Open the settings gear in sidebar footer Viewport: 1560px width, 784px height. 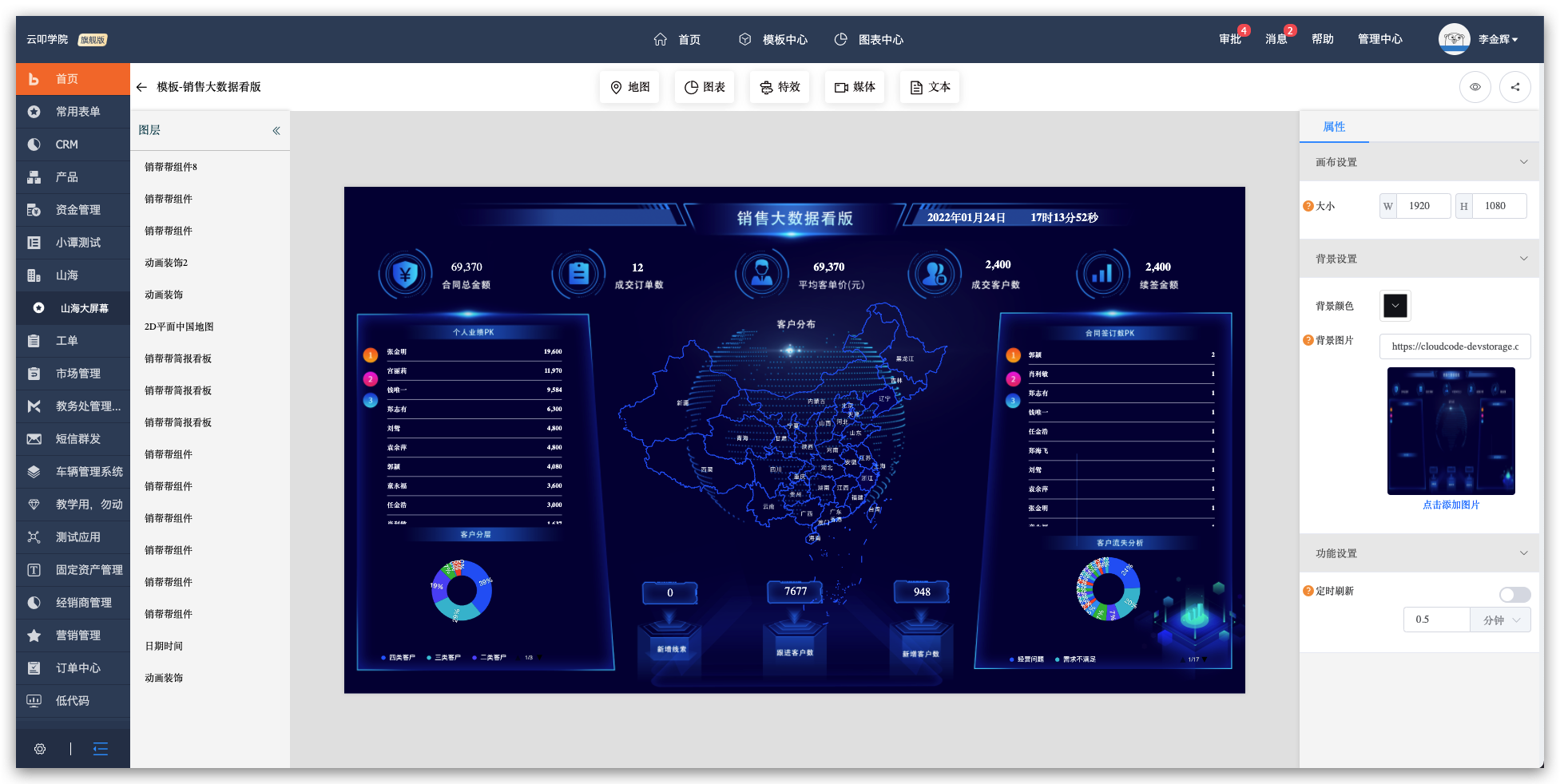click(40, 749)
